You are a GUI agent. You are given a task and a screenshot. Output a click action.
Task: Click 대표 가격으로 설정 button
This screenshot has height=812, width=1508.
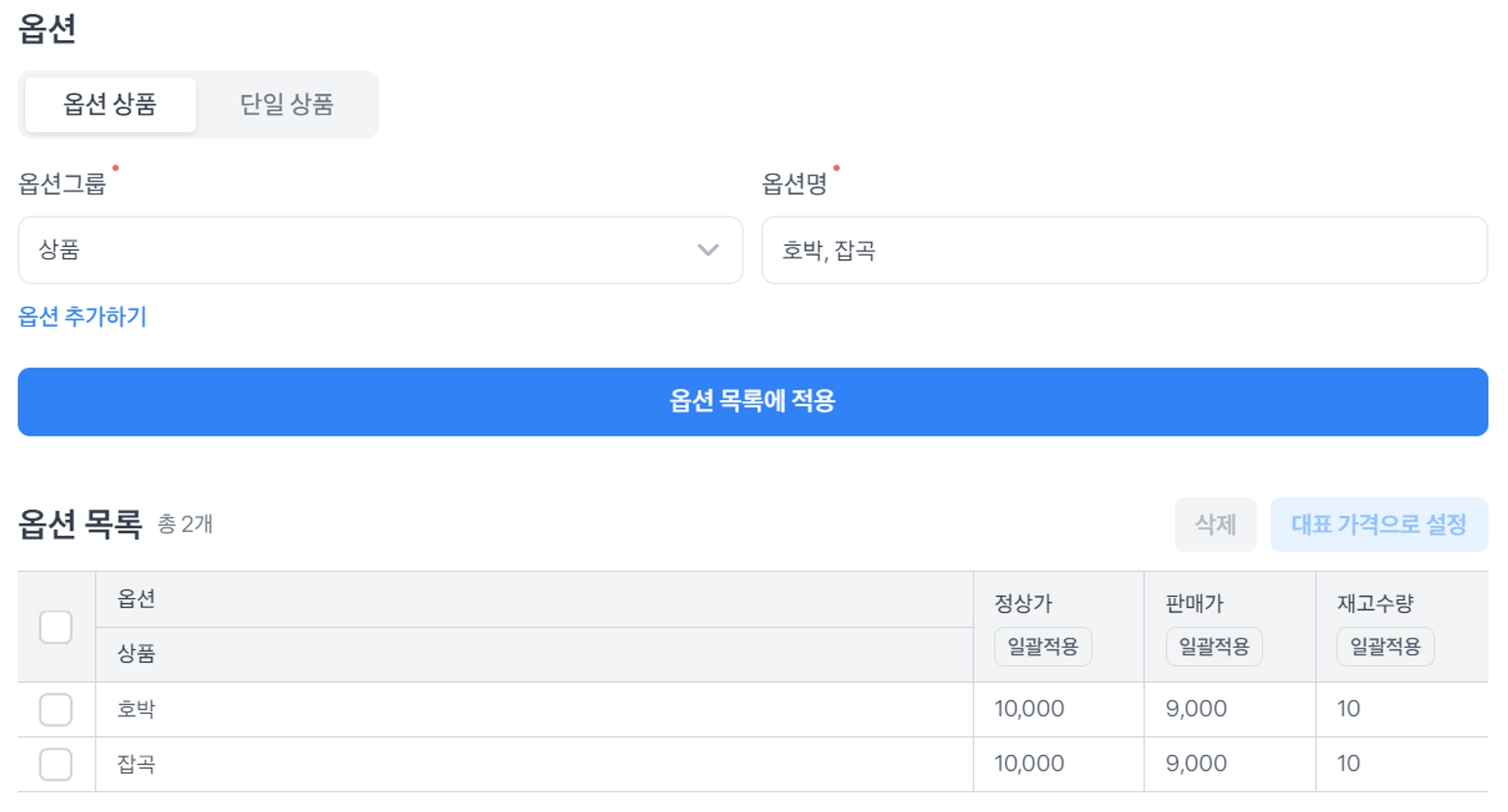click(x=1378, y=524)
